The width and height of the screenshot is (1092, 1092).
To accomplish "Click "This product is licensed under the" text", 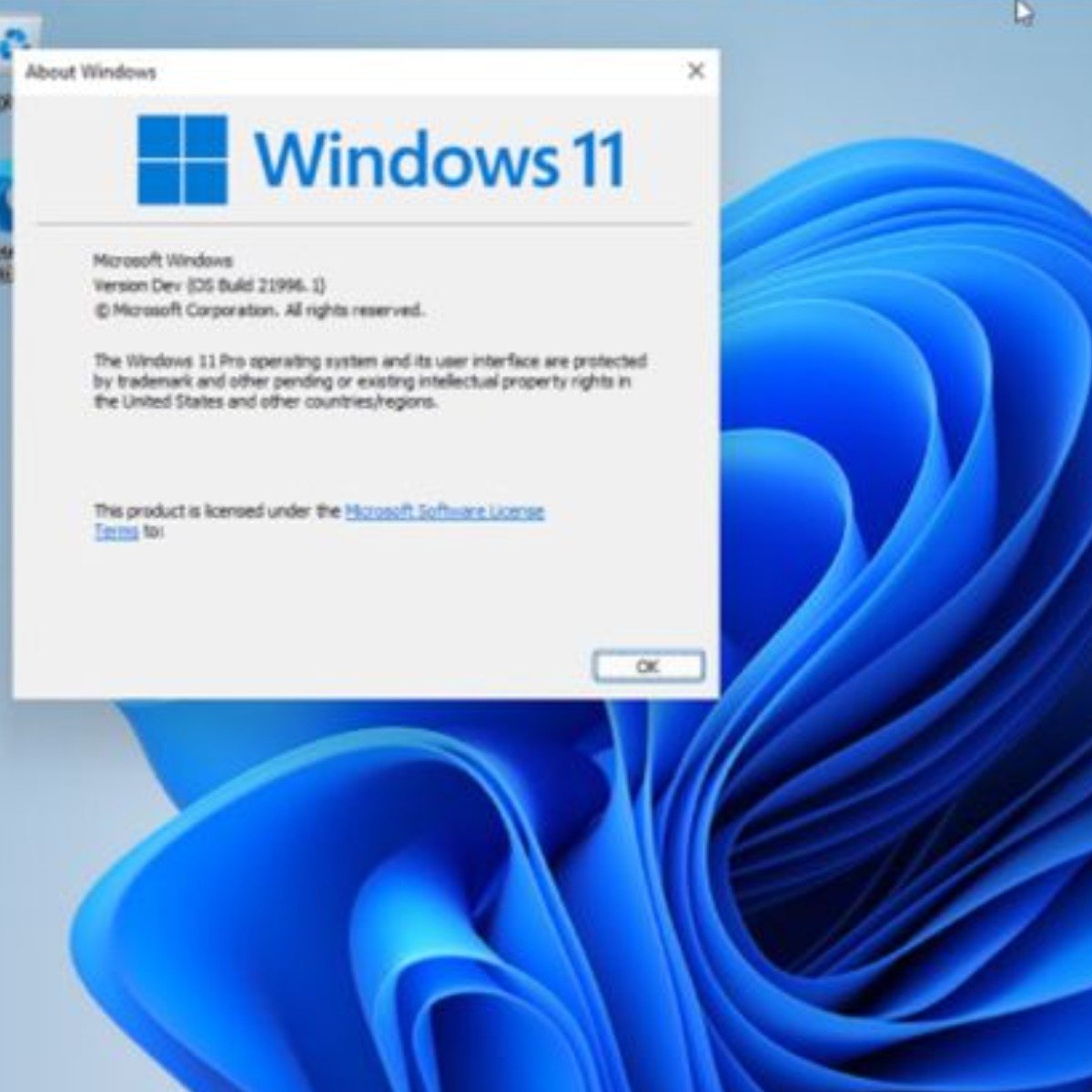I will (217, 511).
